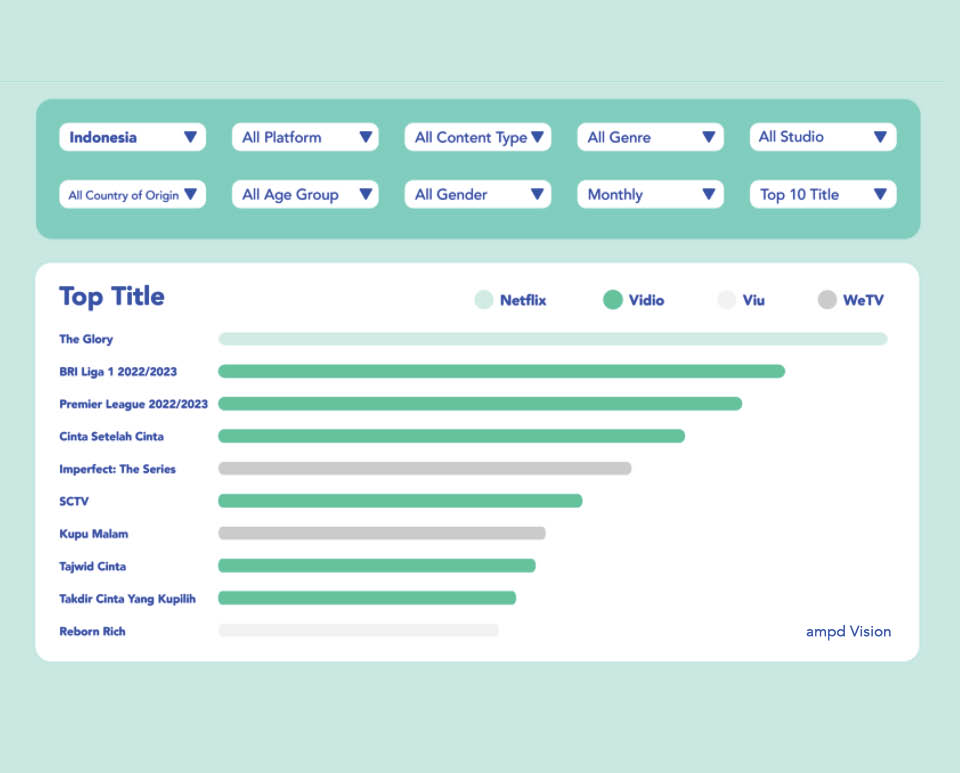Select the Viu legend label

pos(754,301)
